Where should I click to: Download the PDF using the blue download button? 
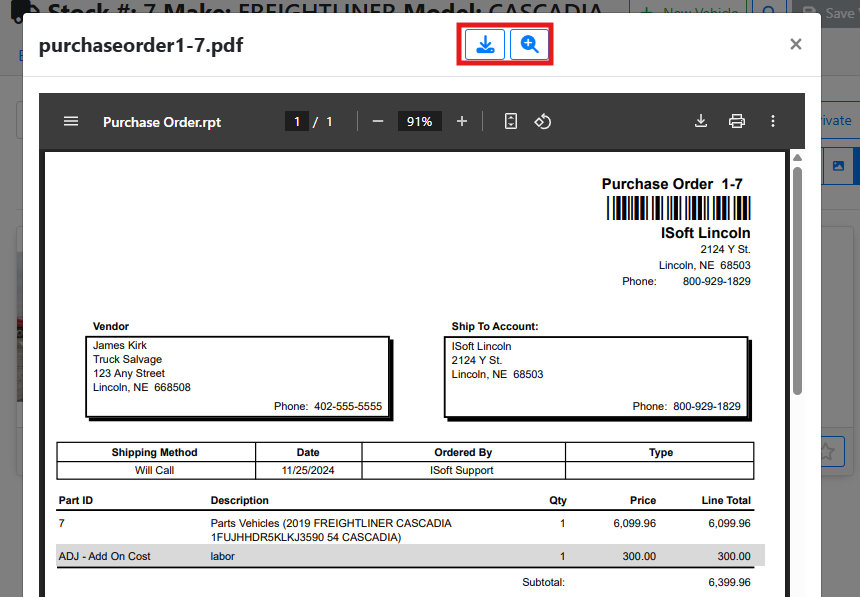485,45
